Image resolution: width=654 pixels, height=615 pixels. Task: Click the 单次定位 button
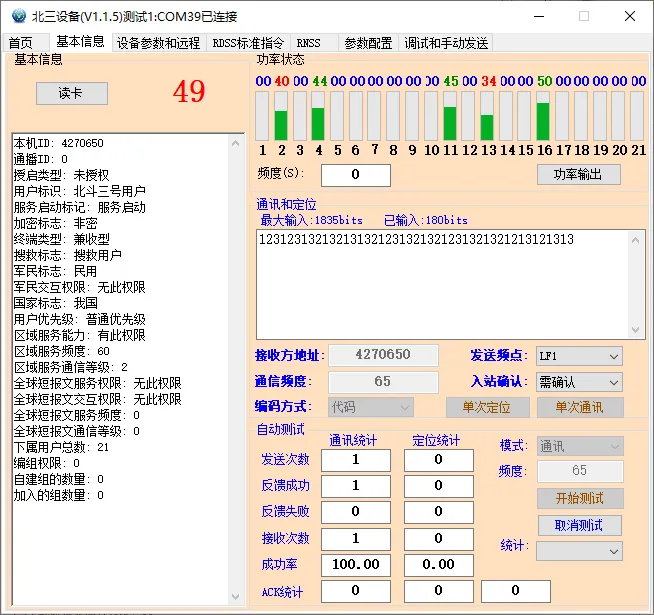pyautogui.click(x=487, y=407)
